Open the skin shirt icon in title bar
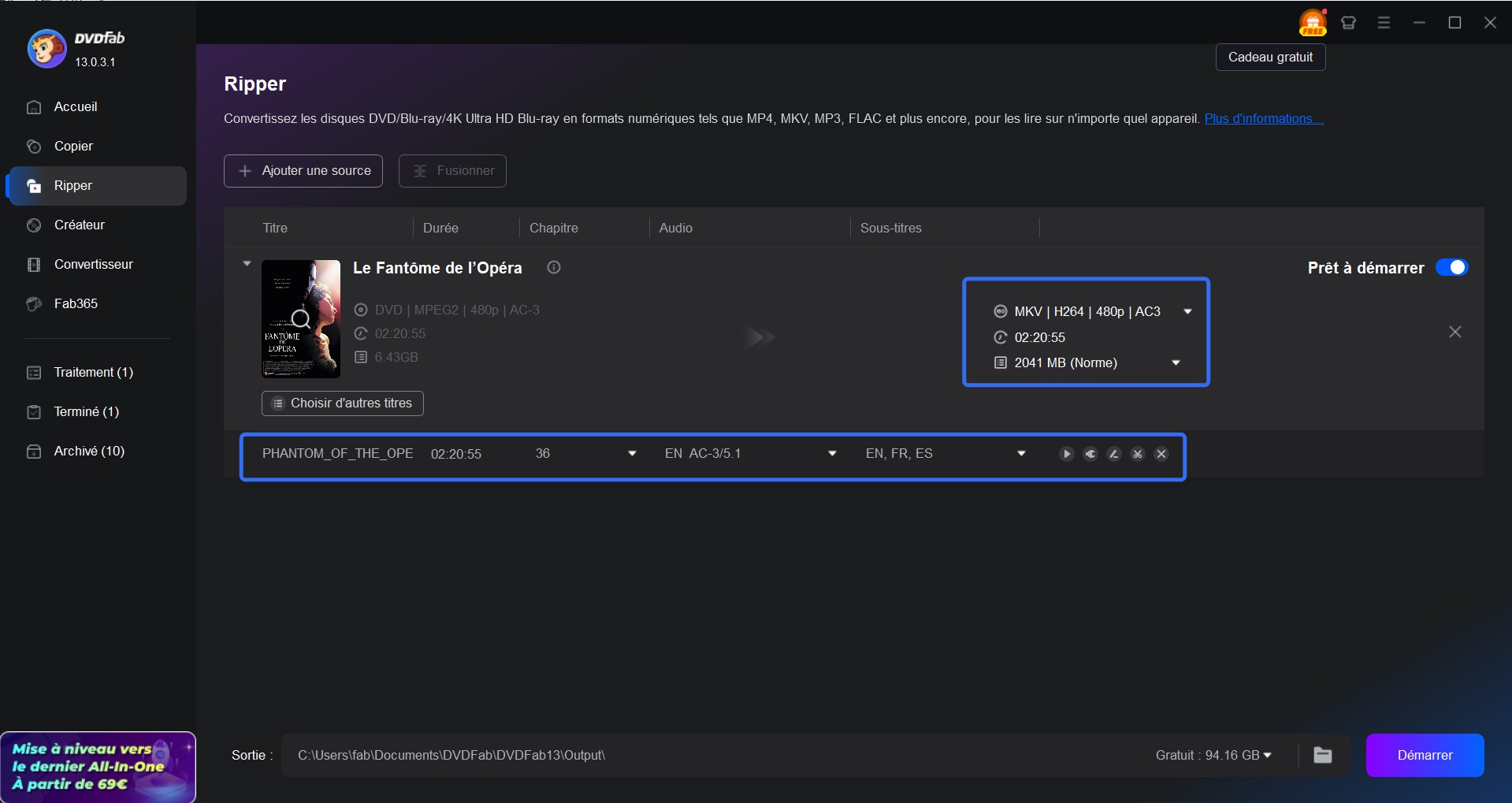The image size is (1512, 803). click(x=1348, y=23)
